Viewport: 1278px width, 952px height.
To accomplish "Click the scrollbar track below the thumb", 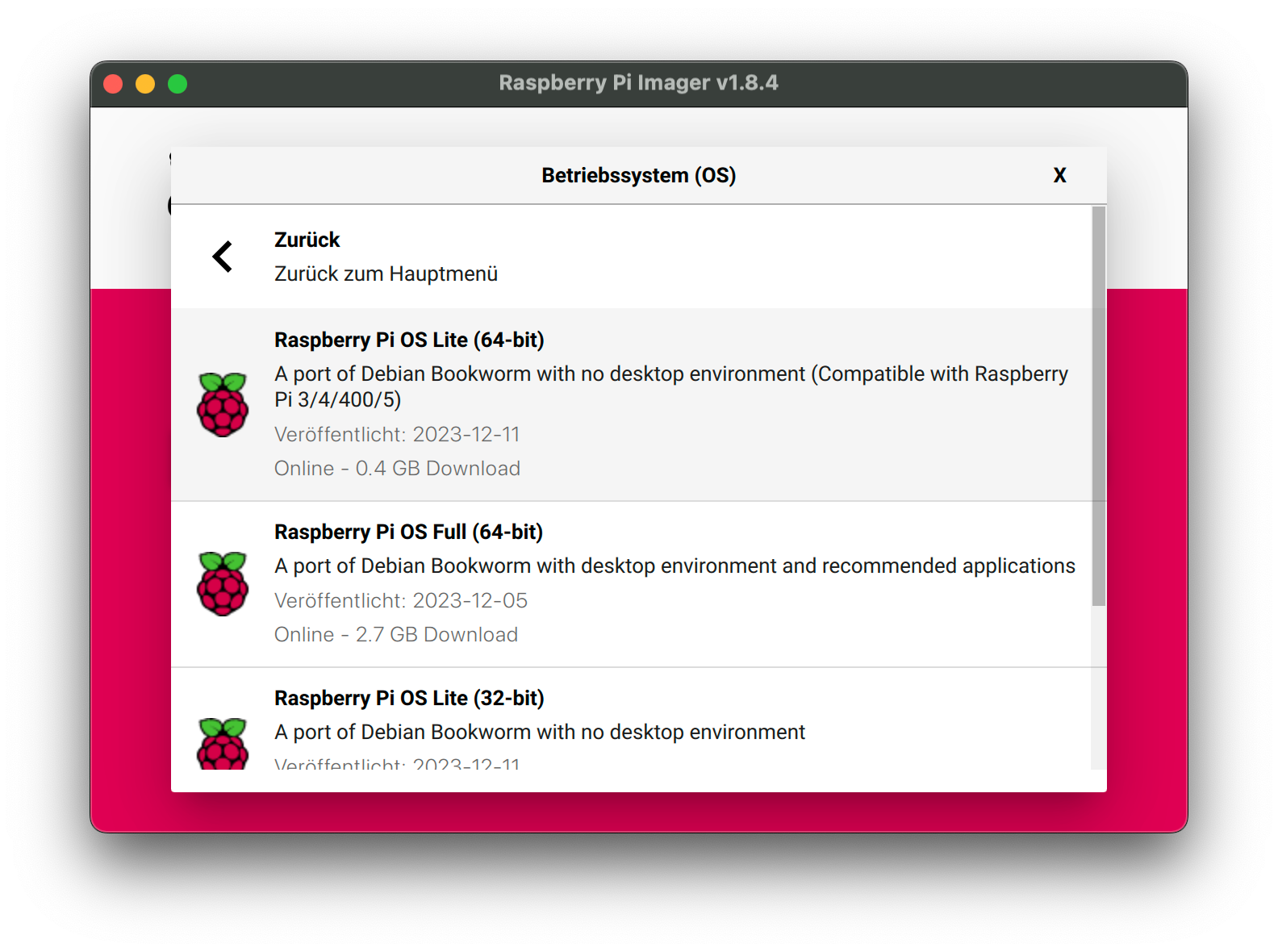I will point(1098,686).
